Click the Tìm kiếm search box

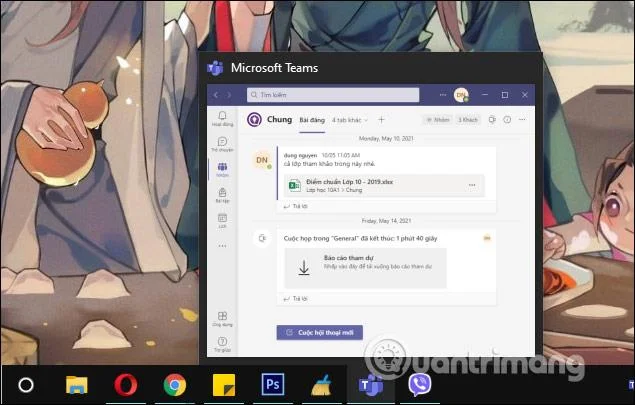(x=333, y=95)
